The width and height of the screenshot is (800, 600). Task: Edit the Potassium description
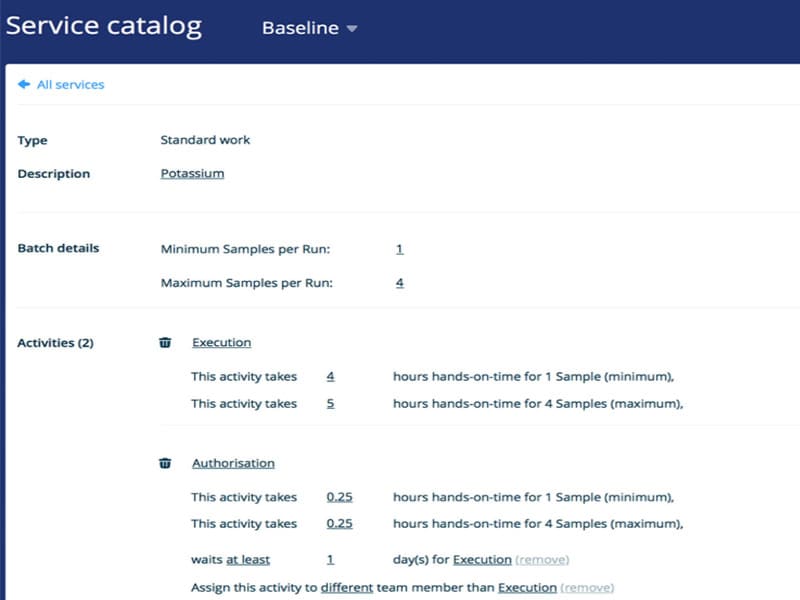click(x=192, y=174)
